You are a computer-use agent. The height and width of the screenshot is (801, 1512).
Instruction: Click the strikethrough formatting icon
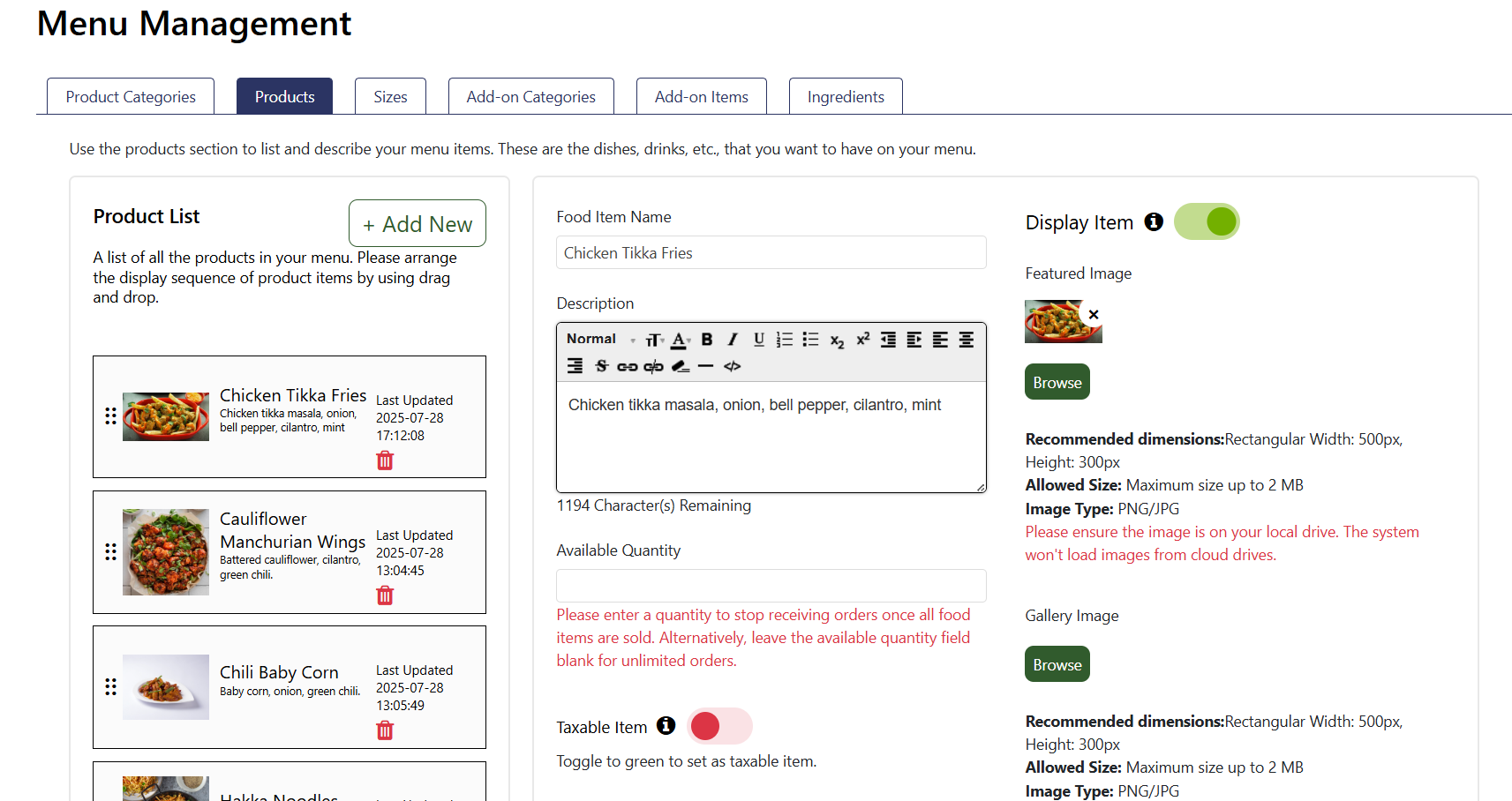[601, 366]
